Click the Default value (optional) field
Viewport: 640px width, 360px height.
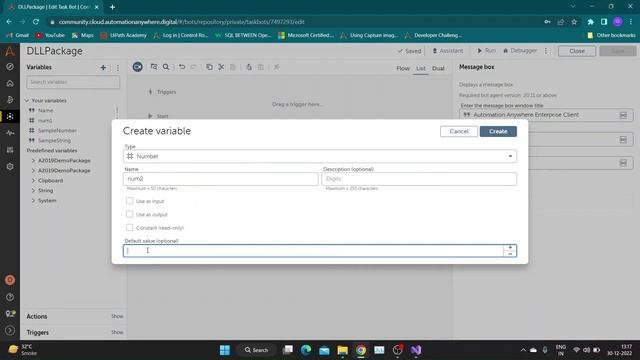tap(313, 251)
